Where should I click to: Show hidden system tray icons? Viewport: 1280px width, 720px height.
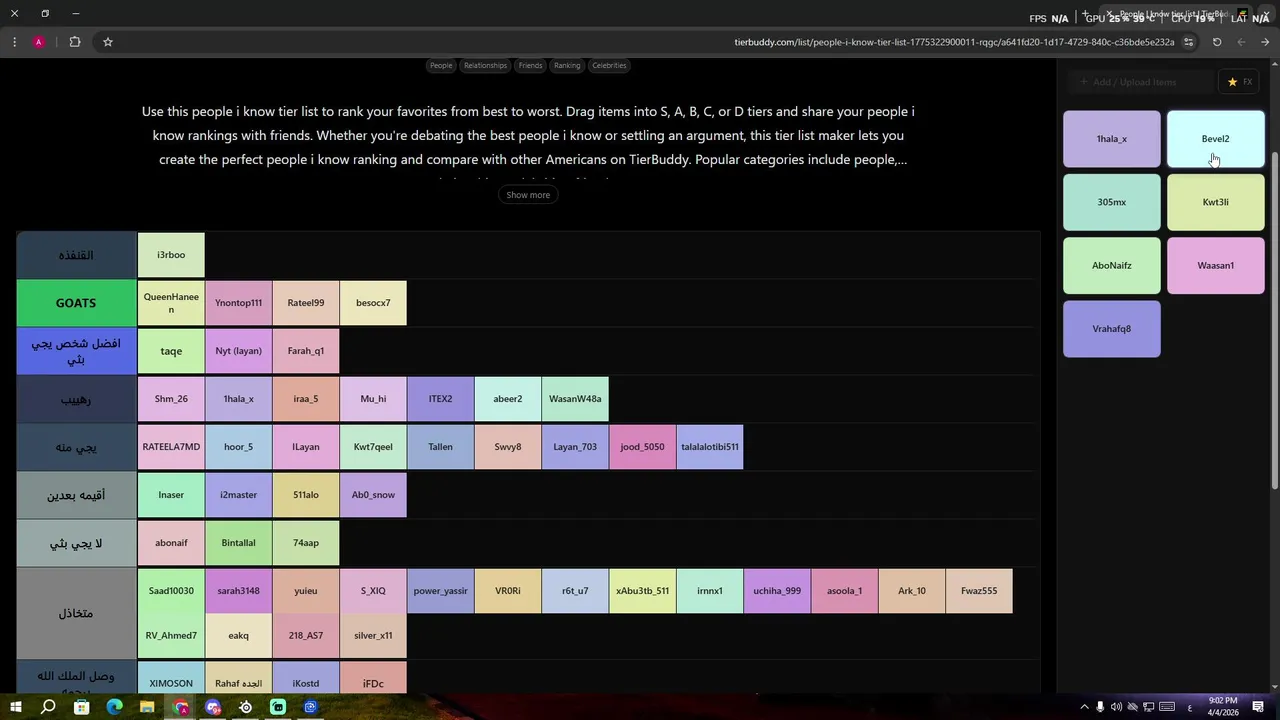tap(1084, 707)
